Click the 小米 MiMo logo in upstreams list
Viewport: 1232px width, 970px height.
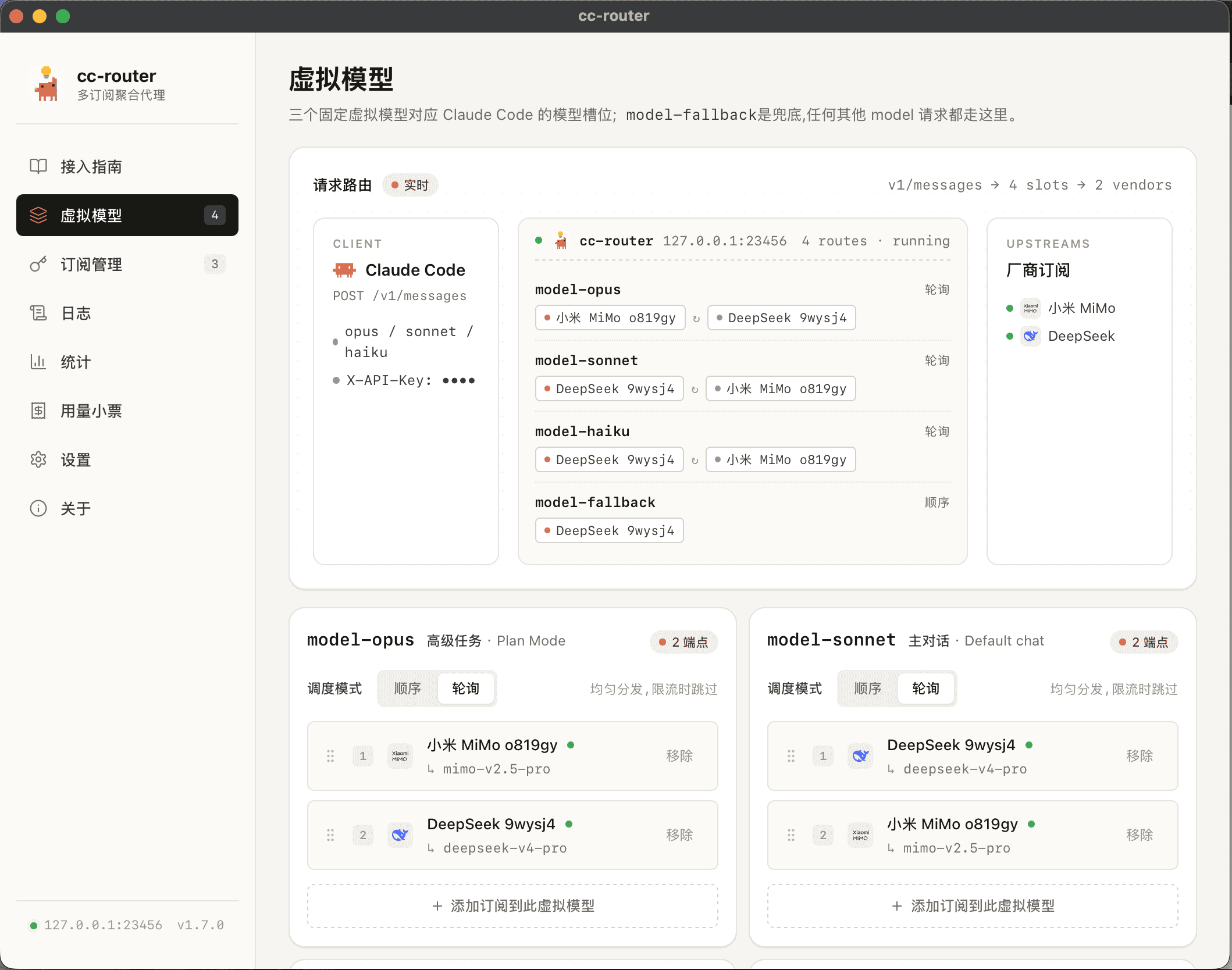[x=1031, y=308]
